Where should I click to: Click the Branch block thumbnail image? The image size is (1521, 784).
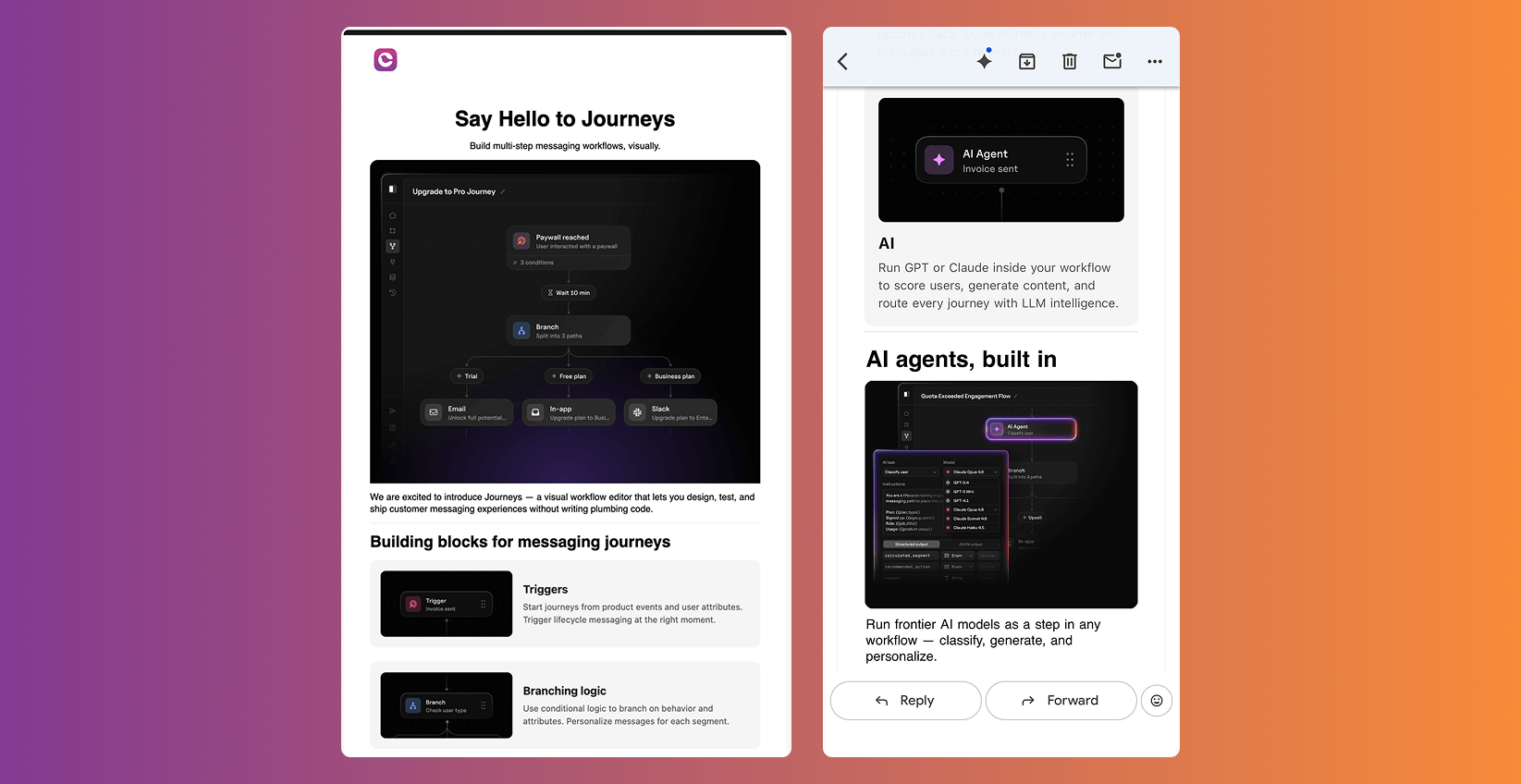click(x=447, y=705)
